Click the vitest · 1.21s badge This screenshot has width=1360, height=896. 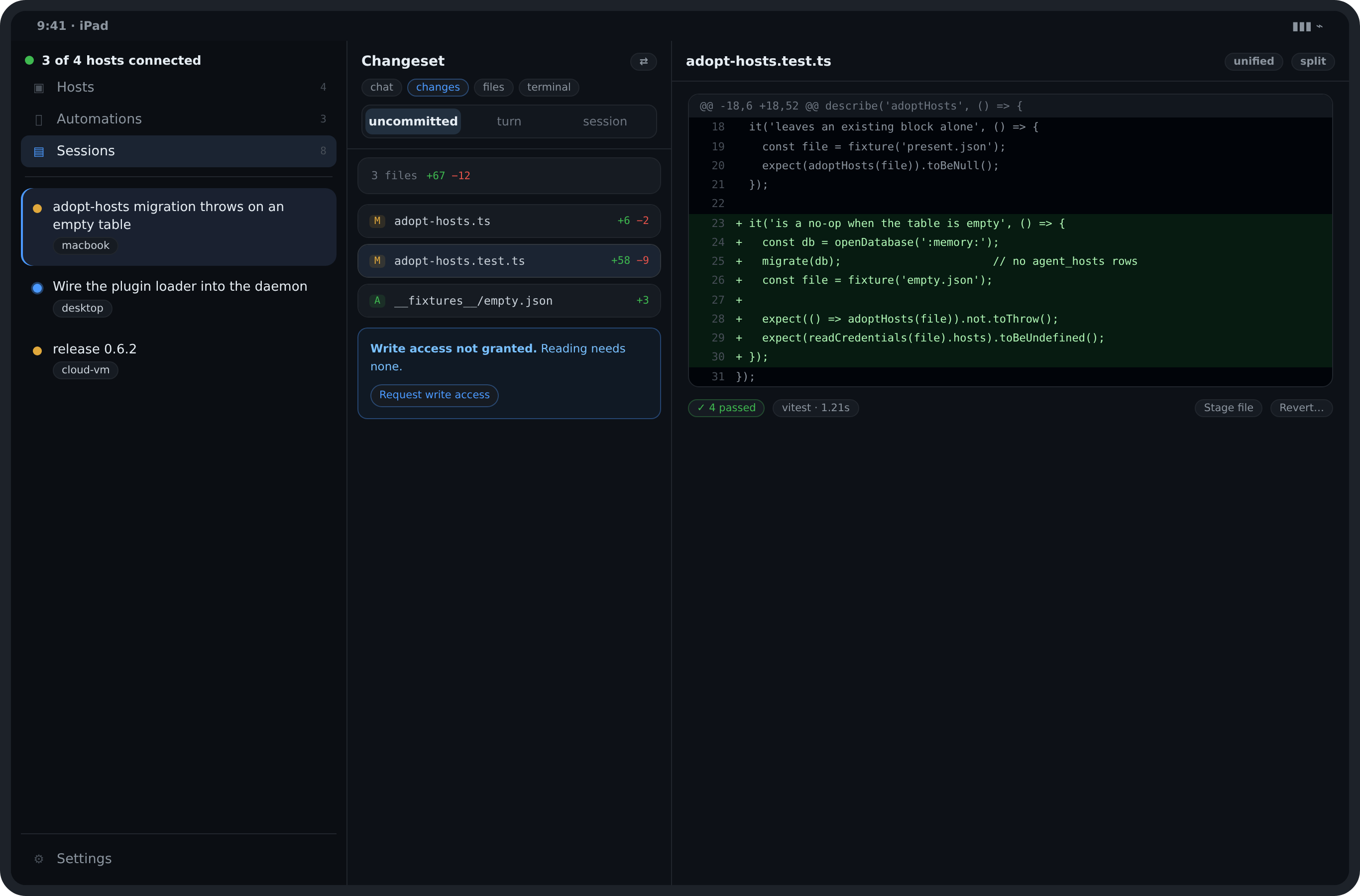[x=815, y=407]
